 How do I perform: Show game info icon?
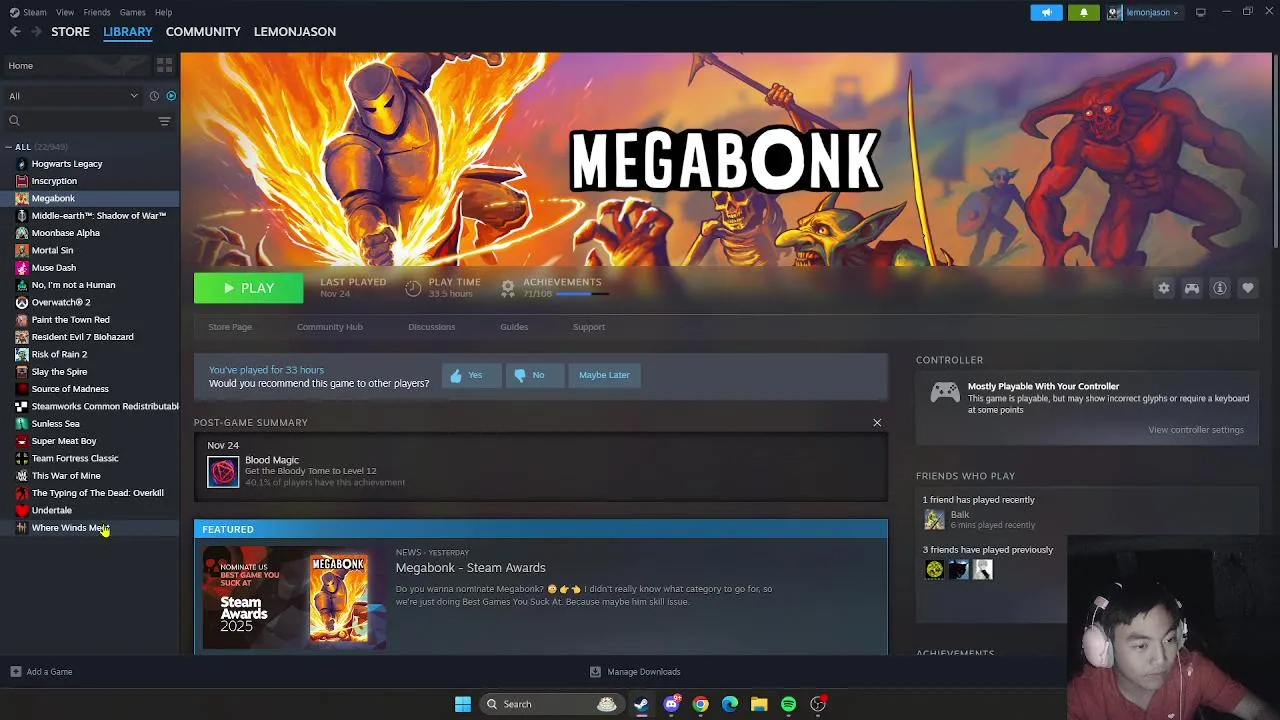coord(1220,288)
